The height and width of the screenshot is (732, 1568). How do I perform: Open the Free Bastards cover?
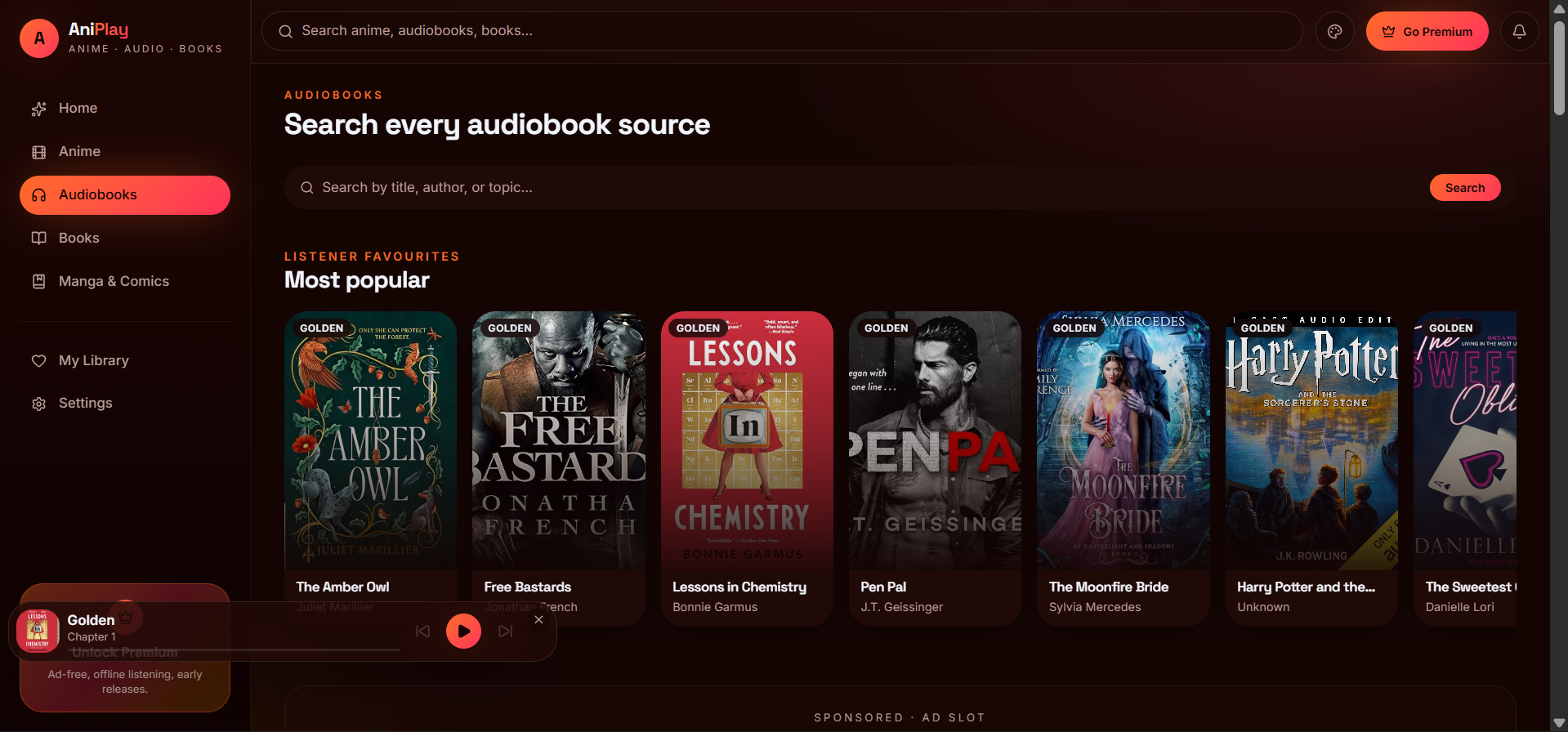pos(559,440)
